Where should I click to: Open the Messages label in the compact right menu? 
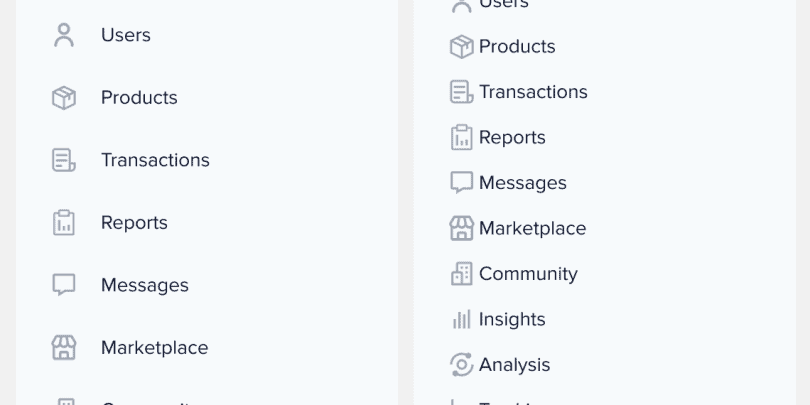tap(523, 183)
